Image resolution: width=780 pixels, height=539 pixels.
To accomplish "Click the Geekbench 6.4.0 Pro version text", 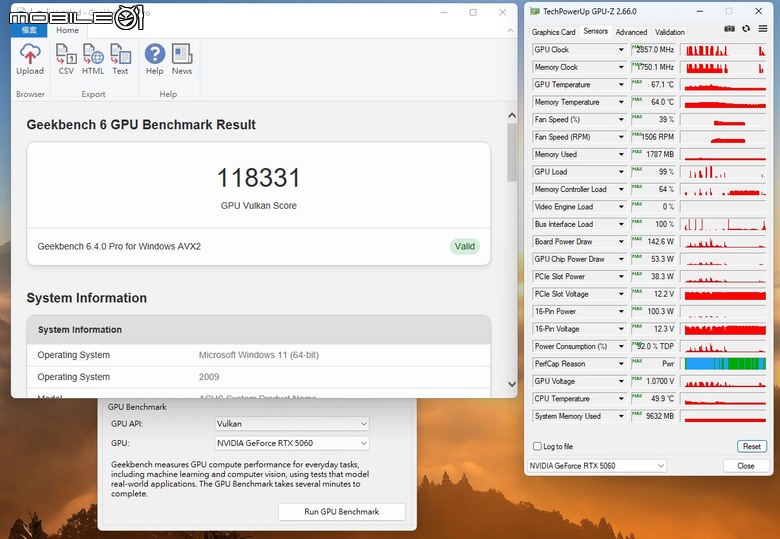I will point(119,246).
